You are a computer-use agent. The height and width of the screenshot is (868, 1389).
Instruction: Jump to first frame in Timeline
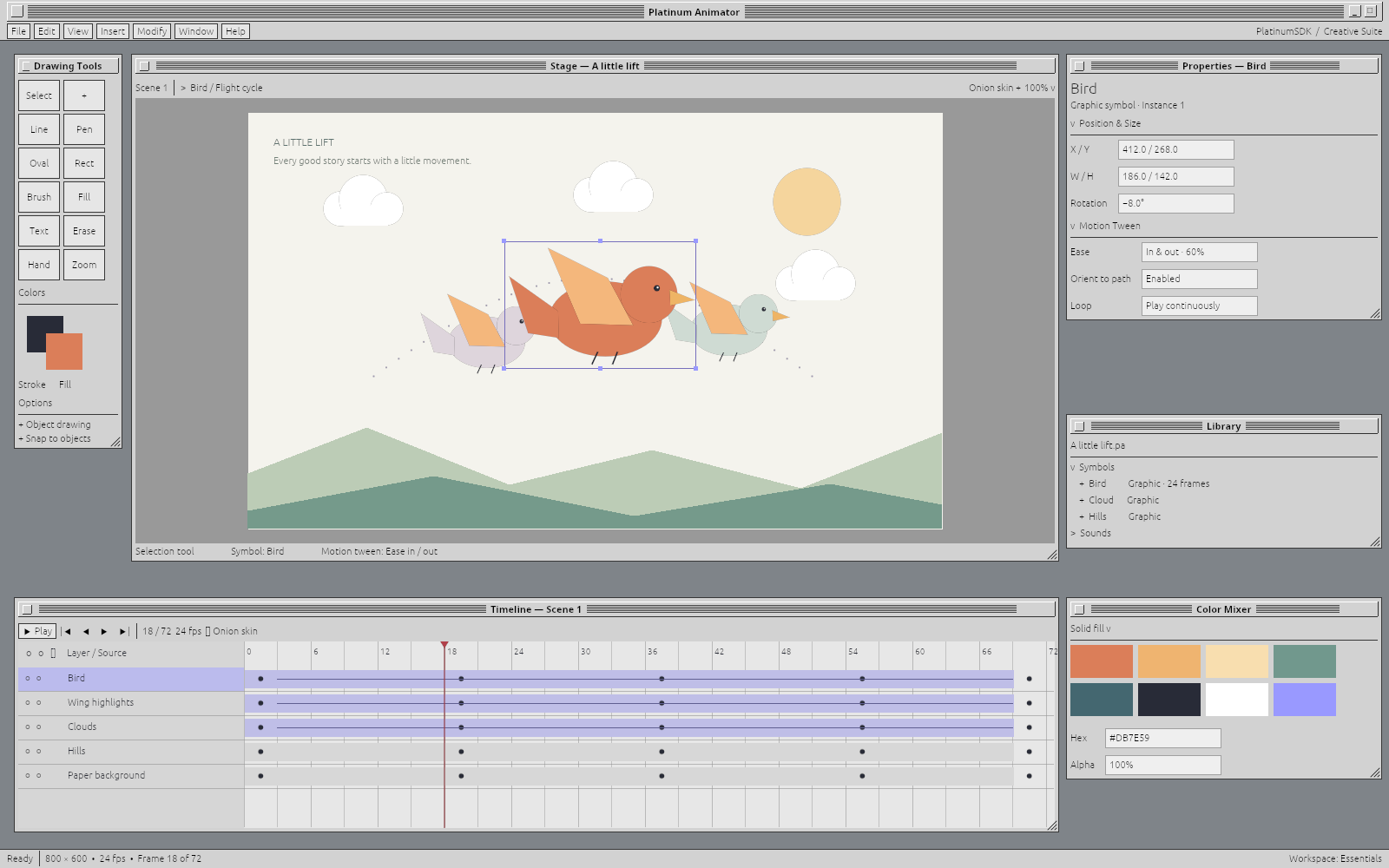pos(68,631)
